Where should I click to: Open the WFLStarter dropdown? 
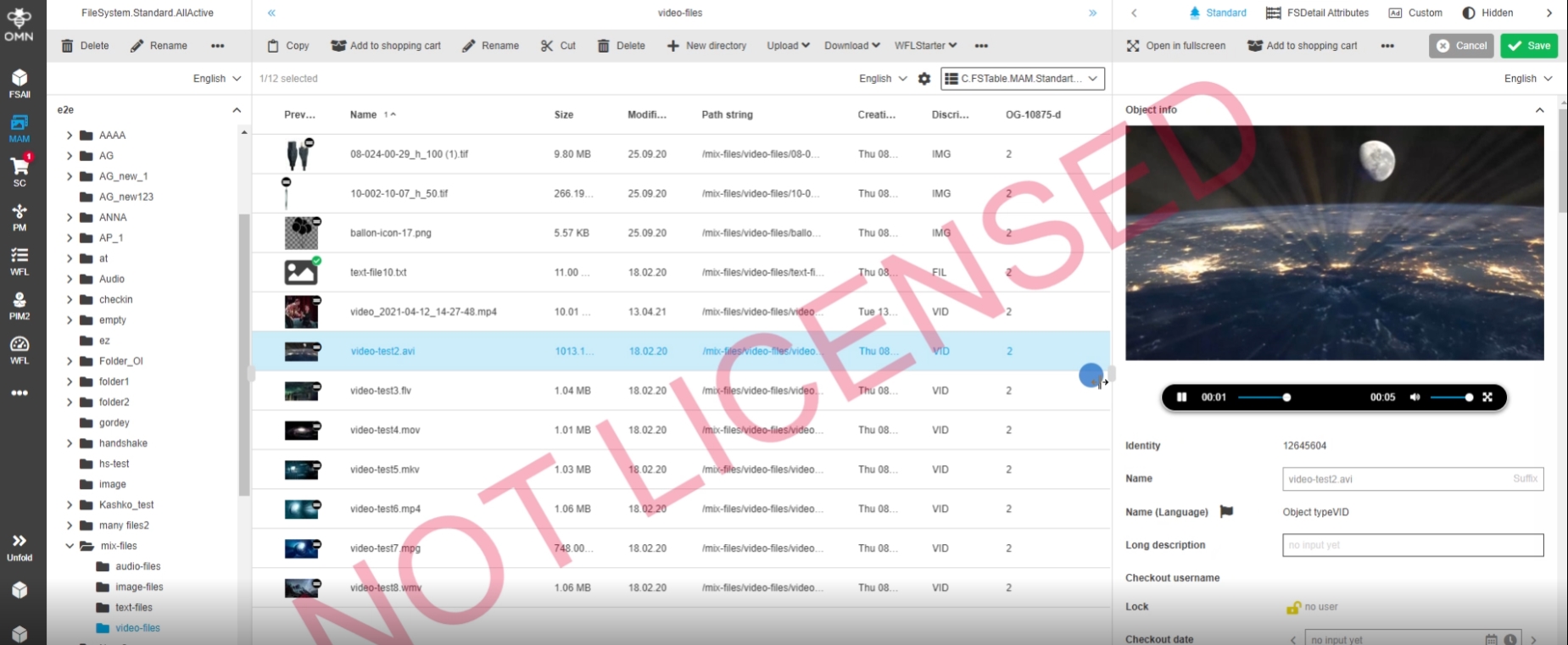click(925, 46)
